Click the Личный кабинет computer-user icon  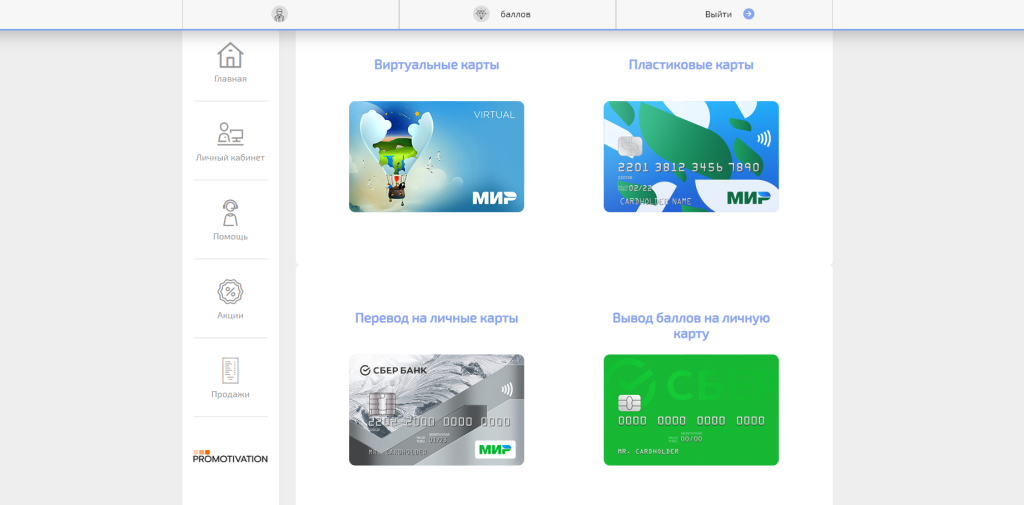[x=230, y=134]
